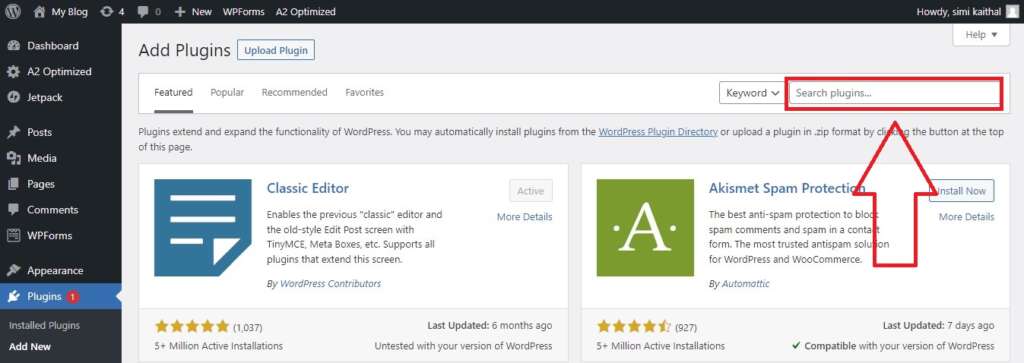This screenshot has width=1024, height=363.
Task: Open Installed Plugins submenu item
Action: click(44, 325)
